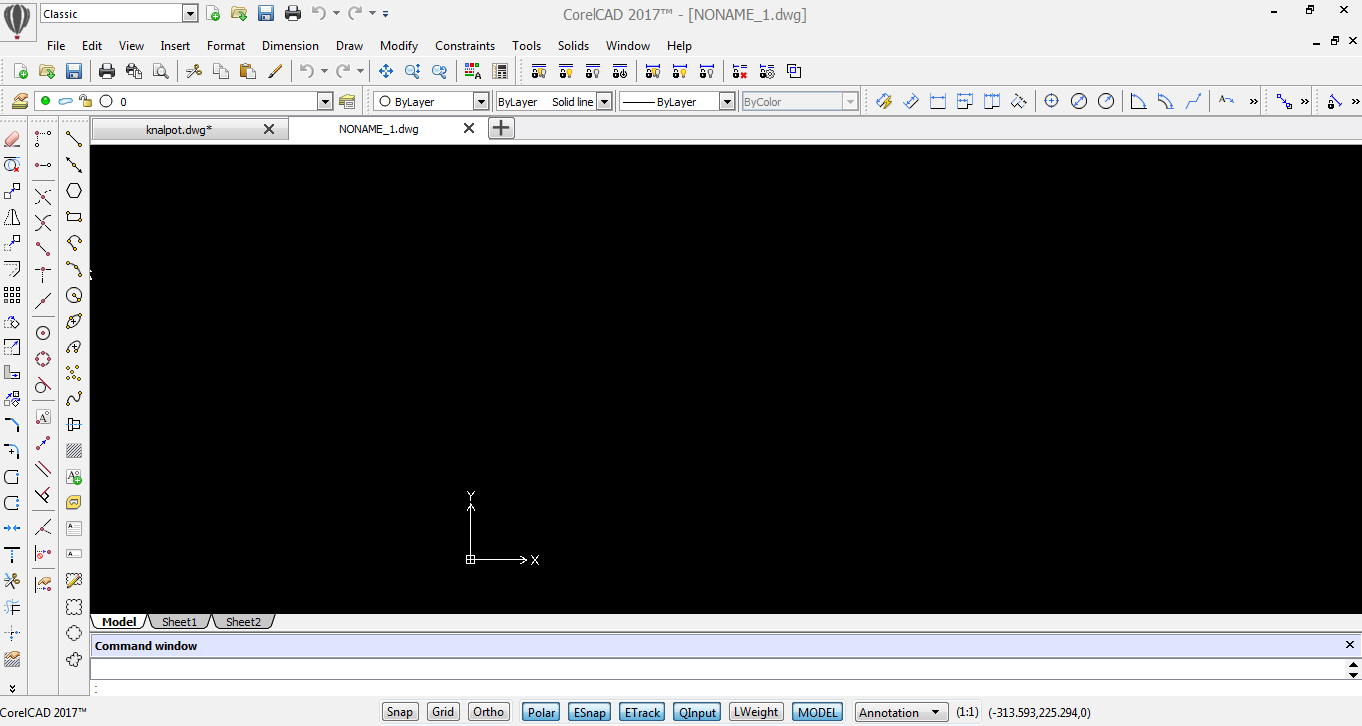This screenshot has height=726, width=1362.
Task: Expand the Undo history arrow
Action: (x=324, y=71)
